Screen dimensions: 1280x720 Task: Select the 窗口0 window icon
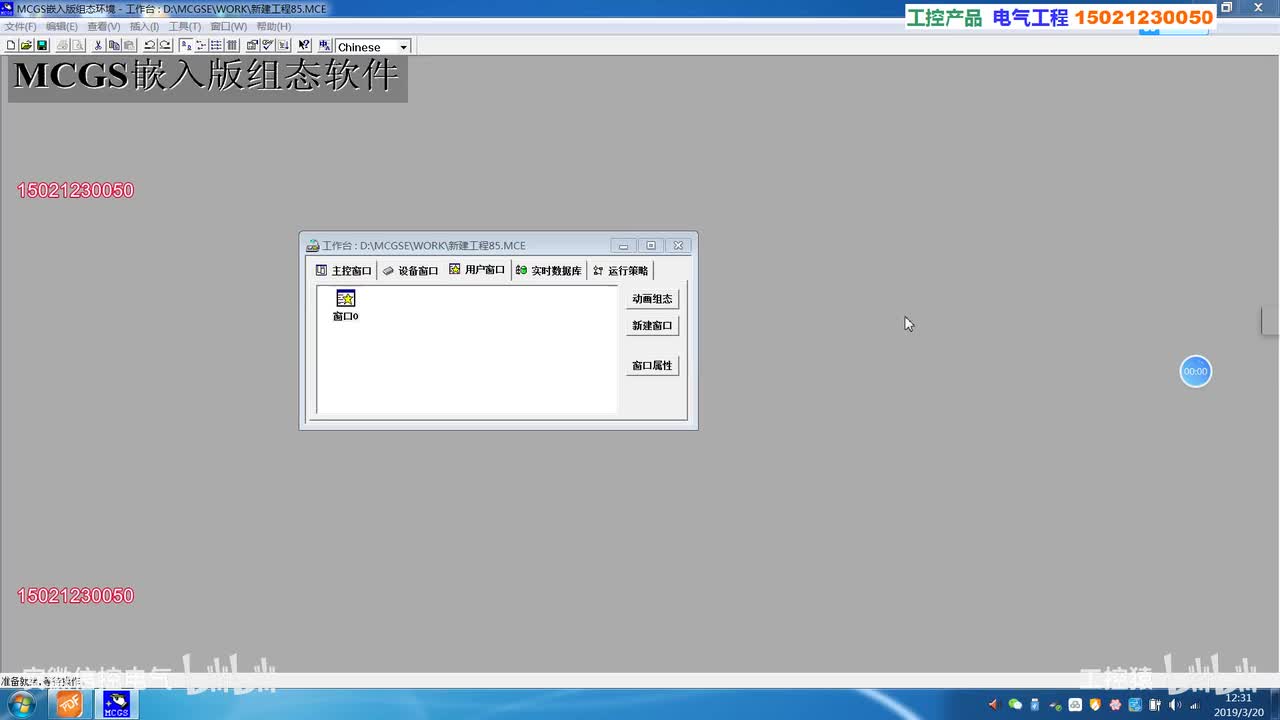[x=346, y=306]
